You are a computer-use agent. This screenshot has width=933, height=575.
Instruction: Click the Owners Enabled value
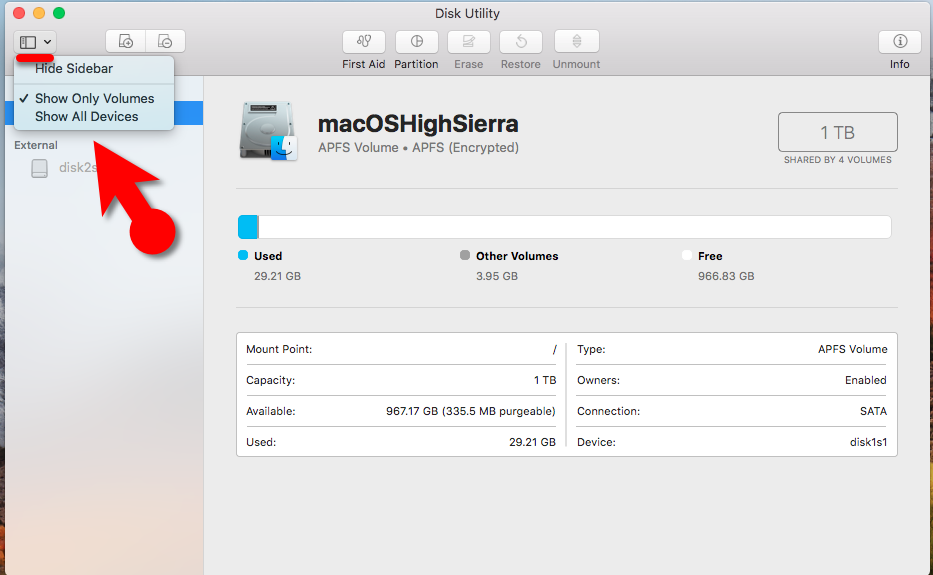coord(866,380)
